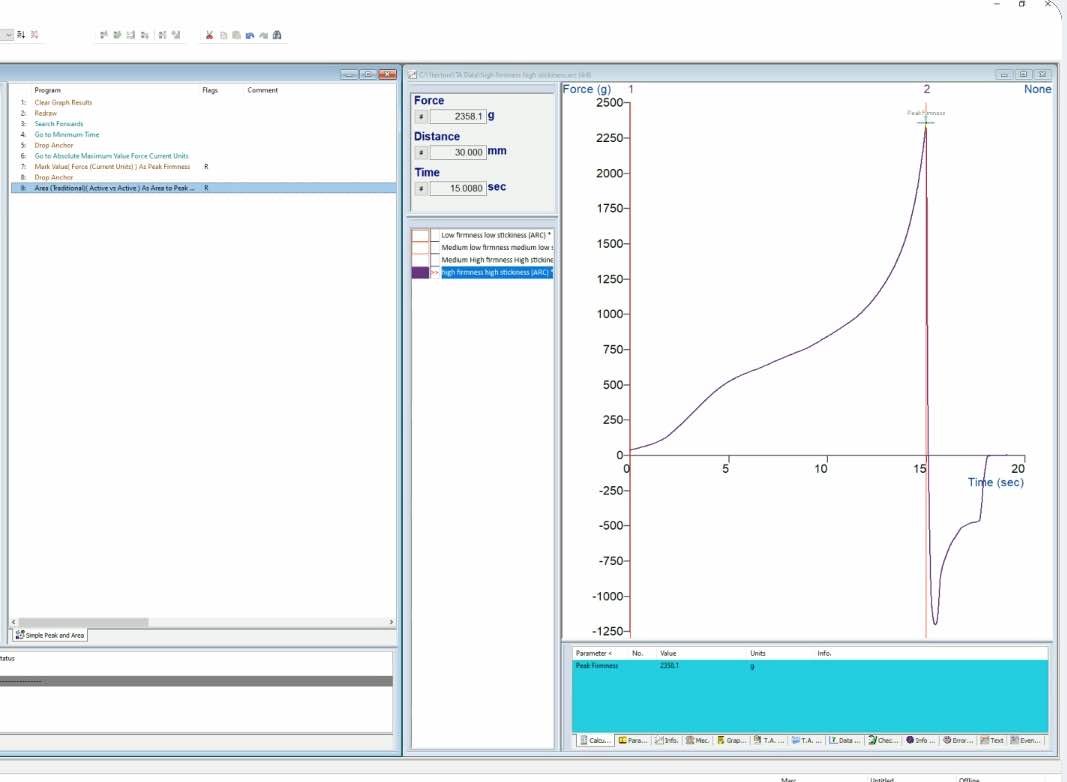This screenshot has height=782, width=1067.
Task: Open the Simple Peak and Area tab
Action: [x=50, y=634]
